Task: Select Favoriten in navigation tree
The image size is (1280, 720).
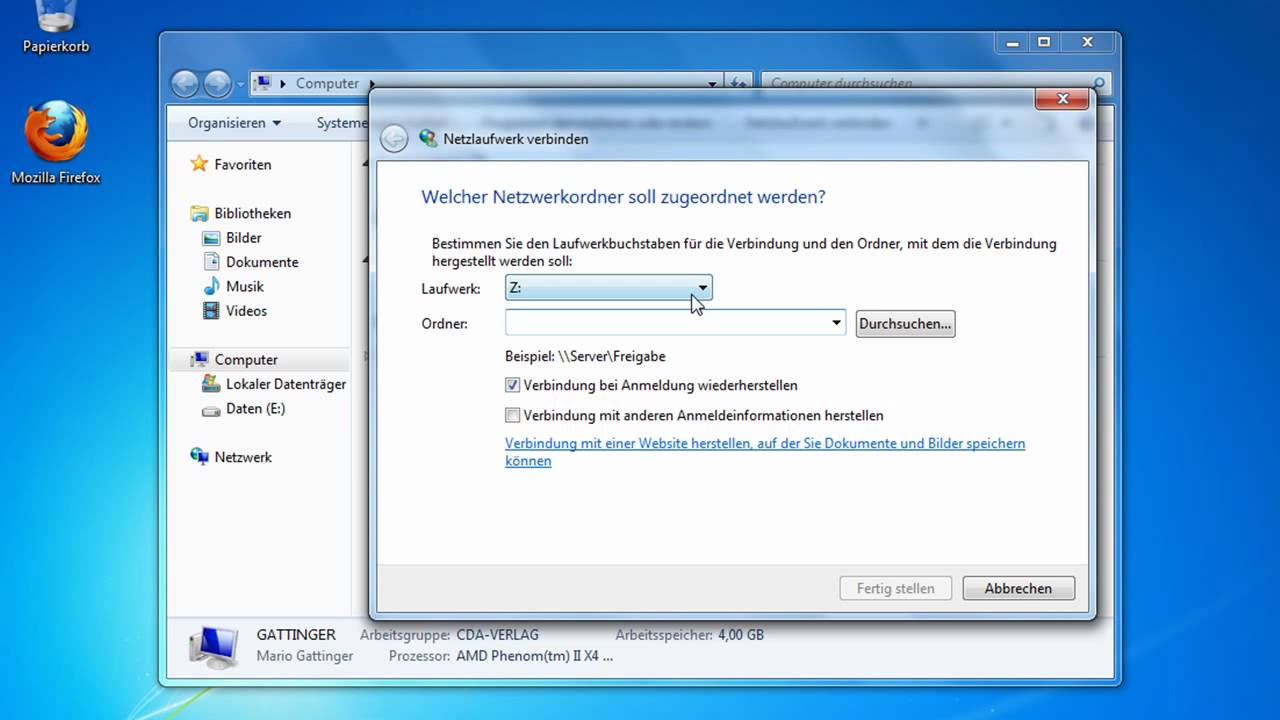Action: tap(243, 164)
